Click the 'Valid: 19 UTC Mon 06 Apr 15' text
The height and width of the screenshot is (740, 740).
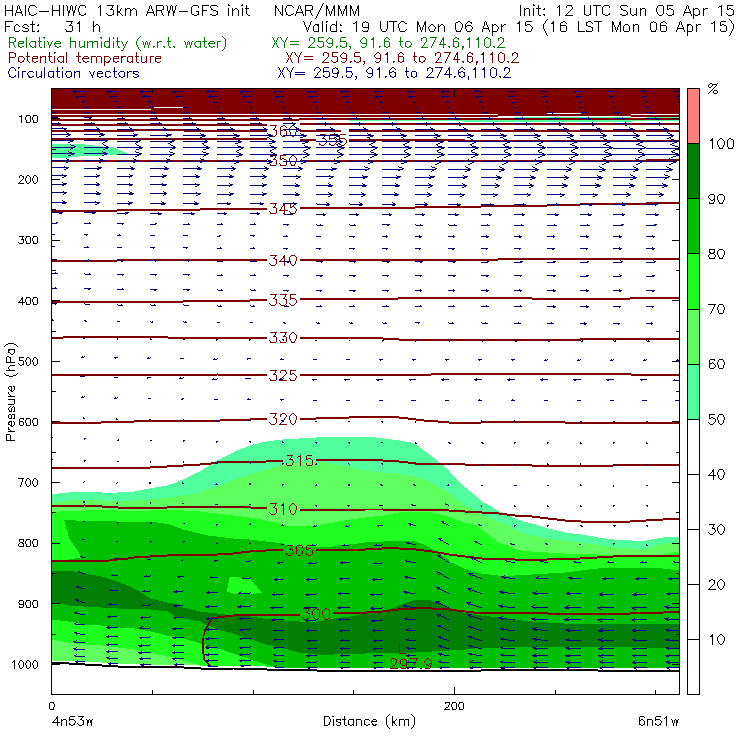[x=418, y=26]
